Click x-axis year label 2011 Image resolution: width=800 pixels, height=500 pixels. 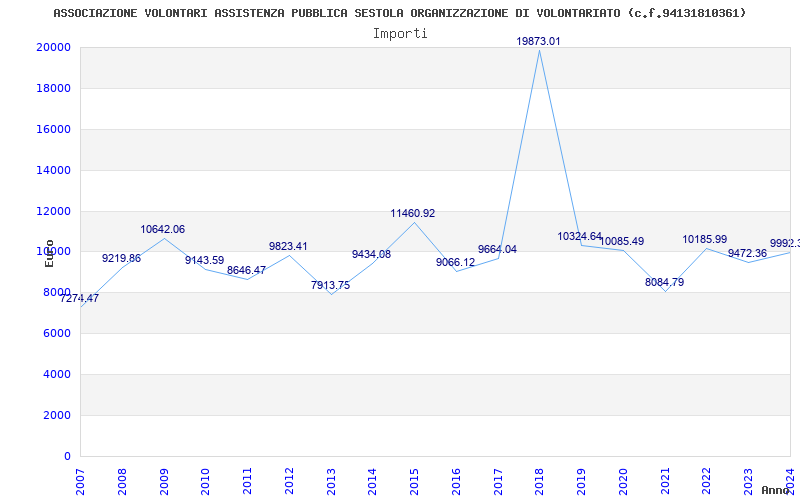click(247, 482)
